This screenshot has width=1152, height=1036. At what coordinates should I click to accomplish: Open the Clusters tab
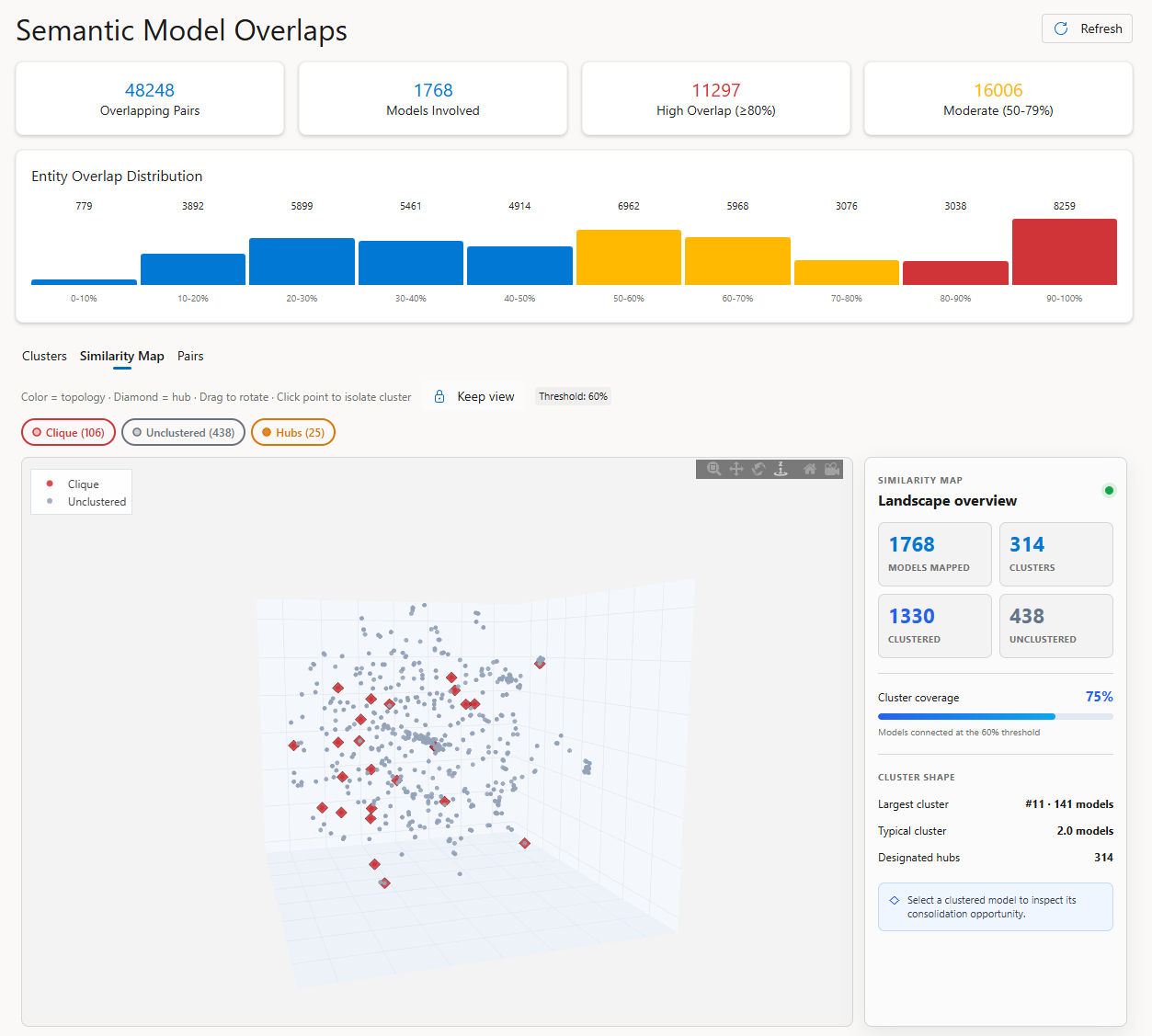44,356
